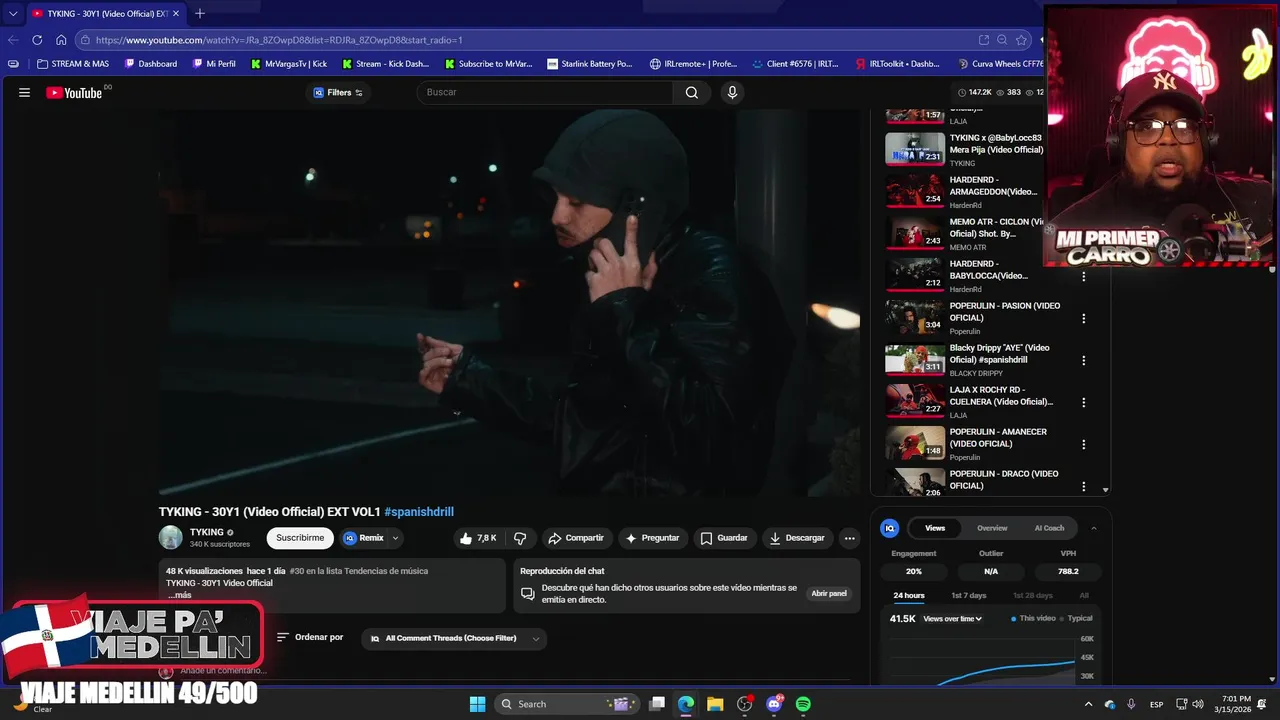Open Views over time dropdown
This screenshot has width=1280, height=720.
952,619
